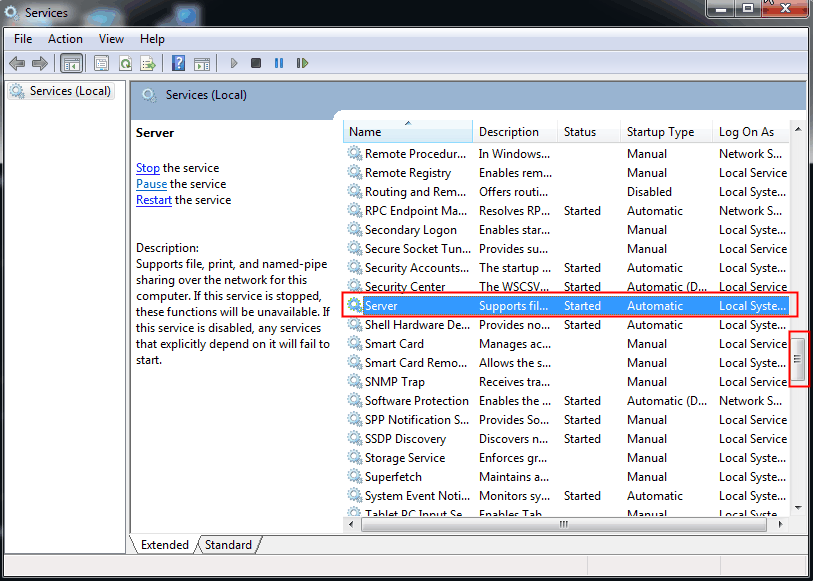Click the Forward arrow toolbar icon
813x581 pixels.
click(x=40, y=63)
